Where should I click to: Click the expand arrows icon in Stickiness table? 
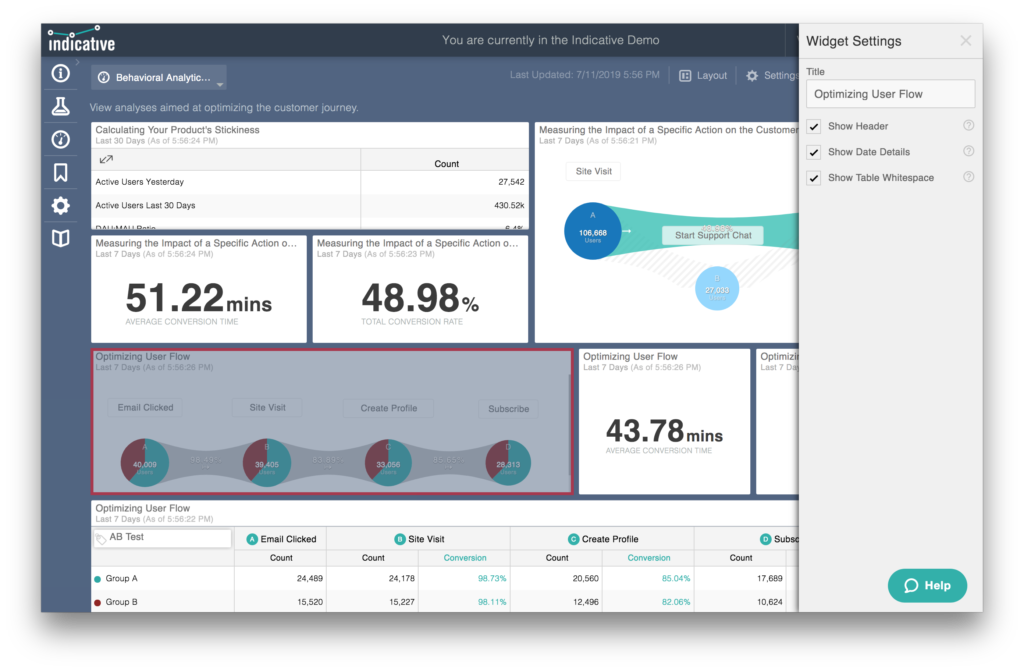(x=106, y=159)
